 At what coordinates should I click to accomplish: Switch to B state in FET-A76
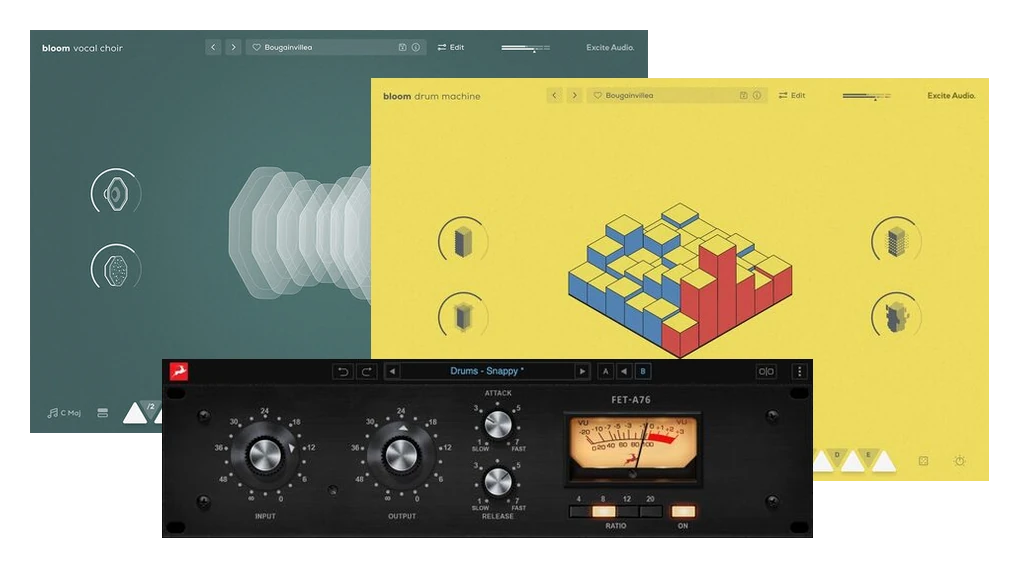pyautogui.click(x=643, y=372)
